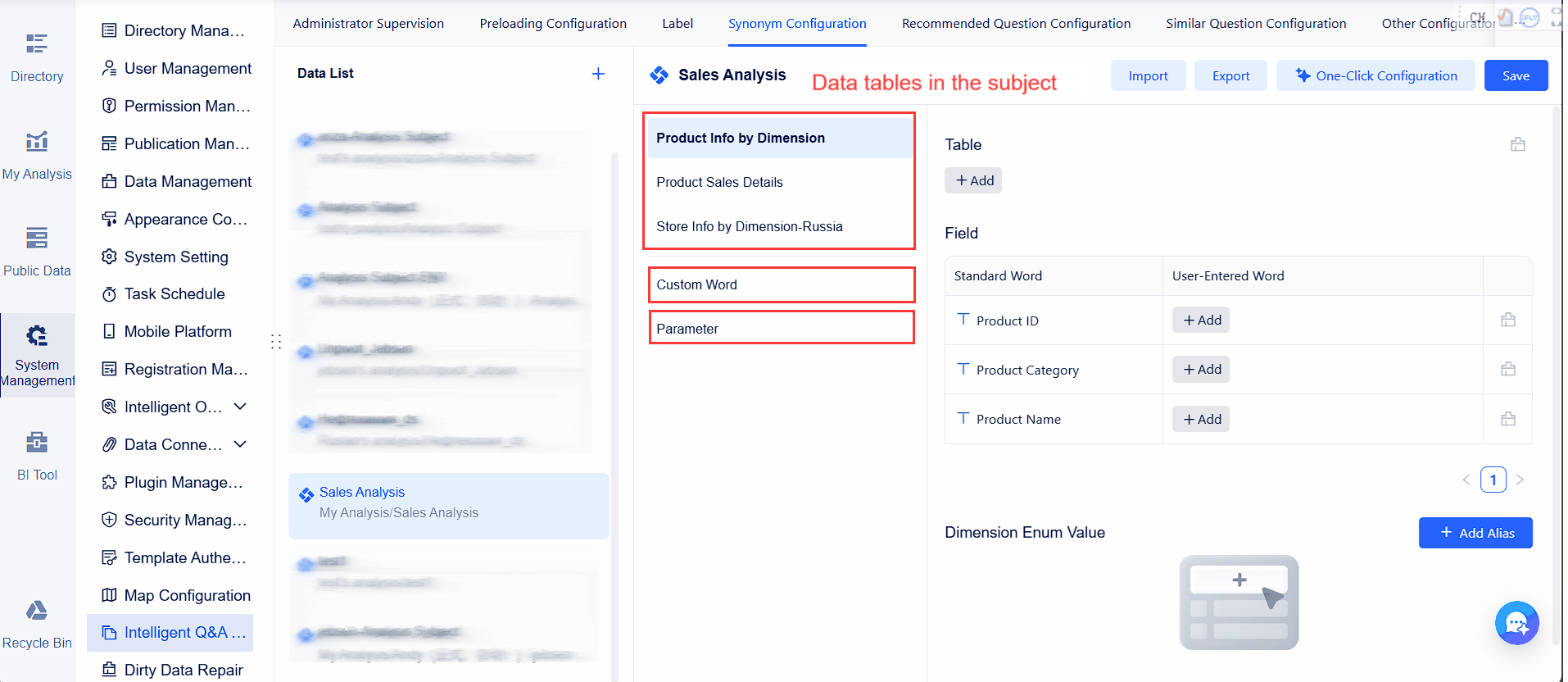Click the One-Click Configuration button
The image size is (1568, 682).
(1375, 75)
